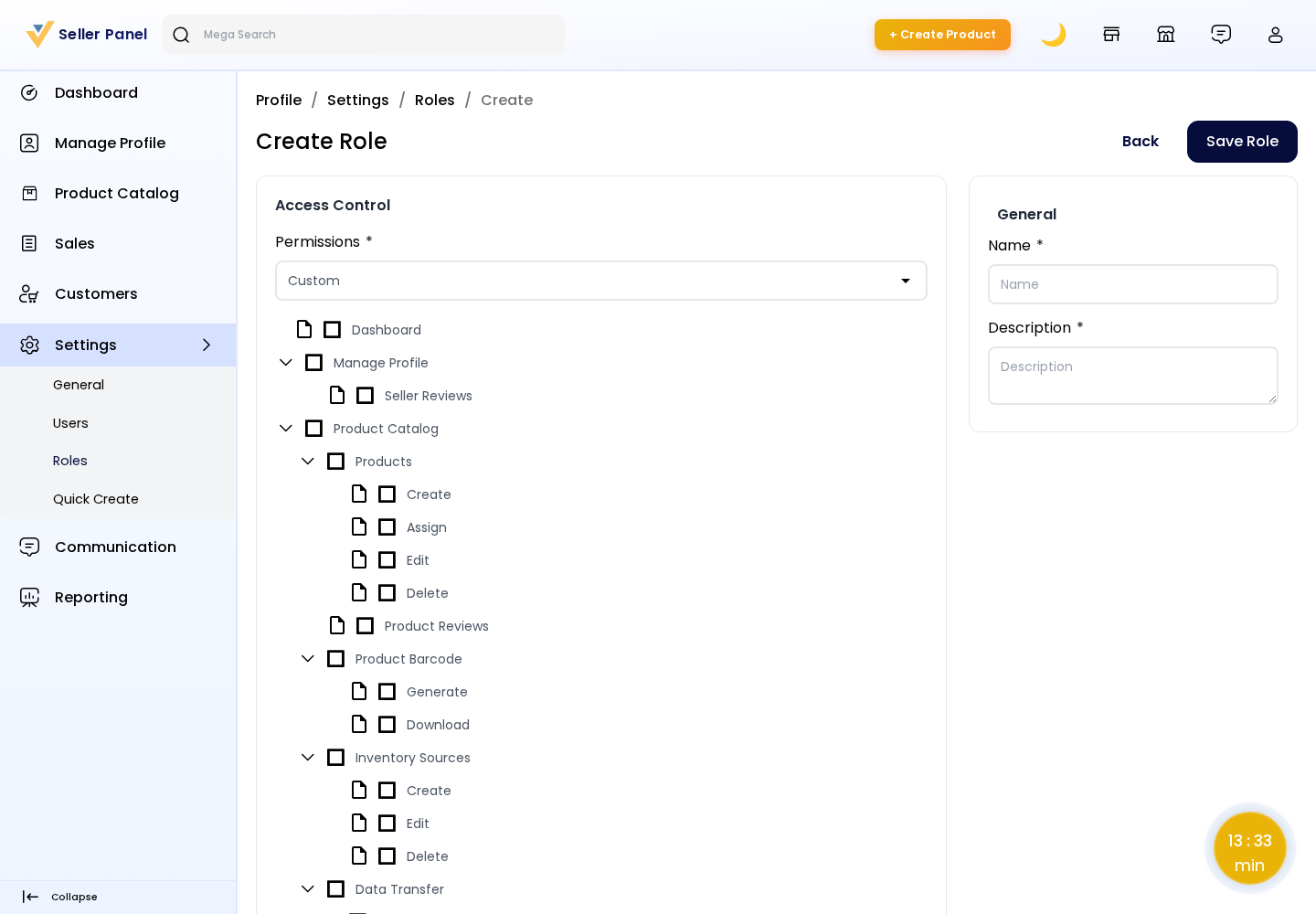Viewport: 1316px width, 914px height.
Task: Click the Name input field
Action: pyautogui.click(x=1133, y=284)
